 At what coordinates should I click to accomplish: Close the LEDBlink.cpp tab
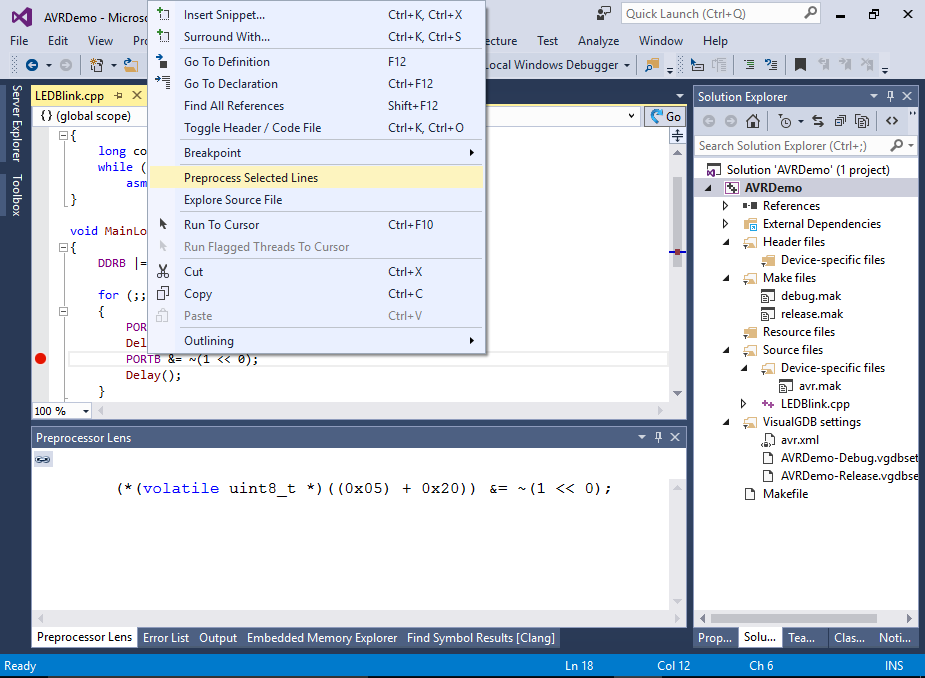[137, 95]
